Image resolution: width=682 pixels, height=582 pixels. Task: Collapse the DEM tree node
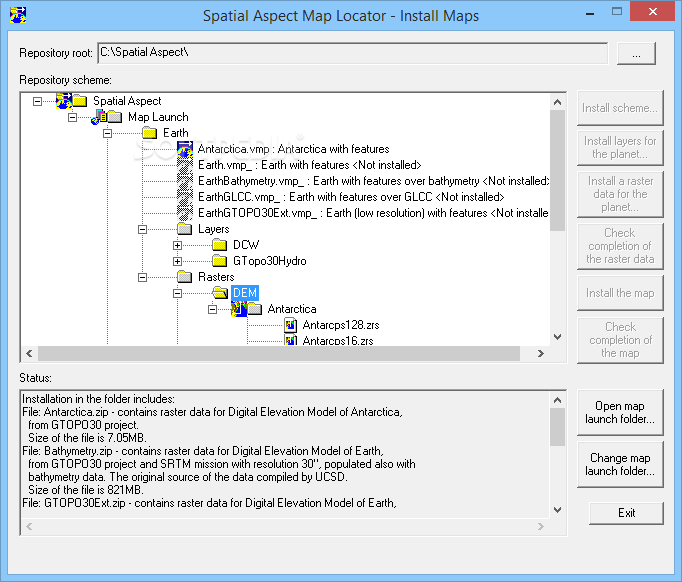pyautogui.click(x=177, y=293)
